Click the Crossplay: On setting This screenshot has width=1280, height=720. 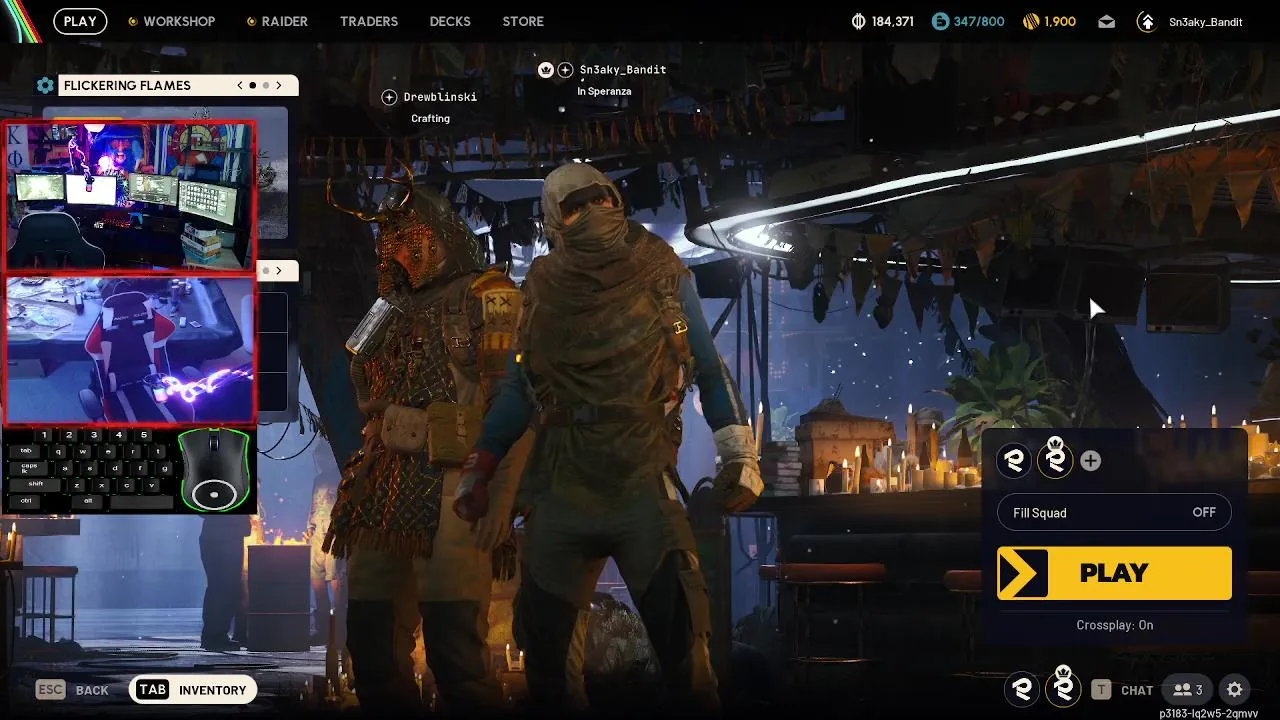click(x=1114, y=625)
